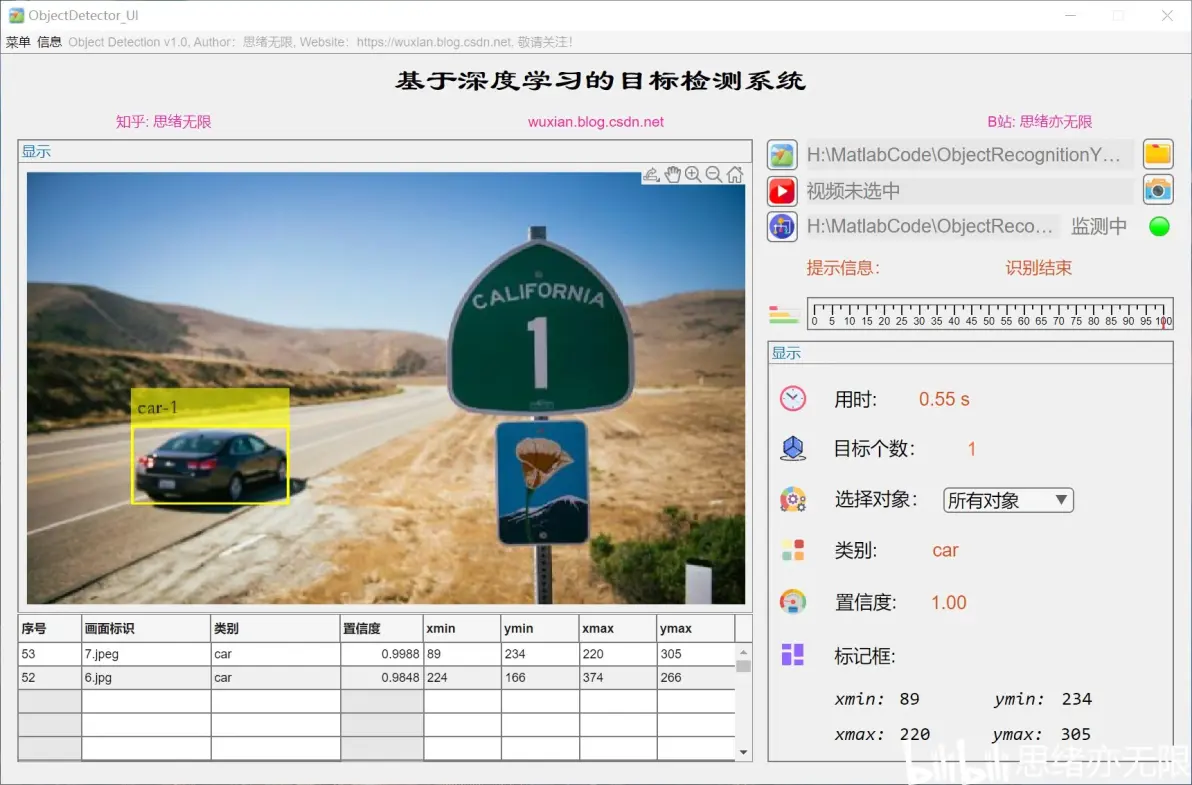Select the zoom in tool
This screenshot has width=1192, height=785.
click(693, 175)
